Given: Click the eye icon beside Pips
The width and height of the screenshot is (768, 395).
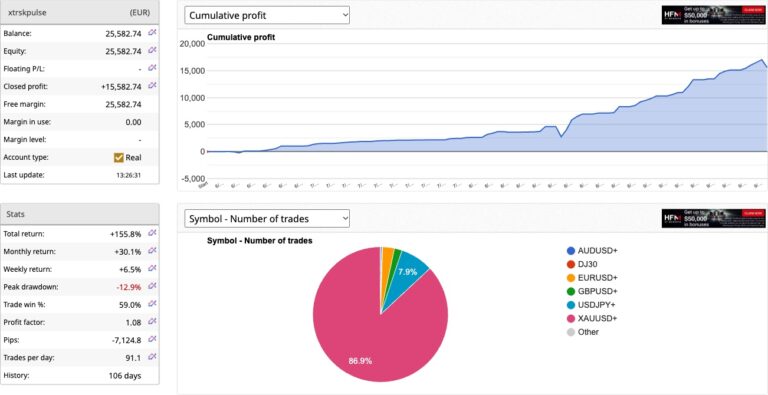Looking at the screenshot, I should coord(152,339).
